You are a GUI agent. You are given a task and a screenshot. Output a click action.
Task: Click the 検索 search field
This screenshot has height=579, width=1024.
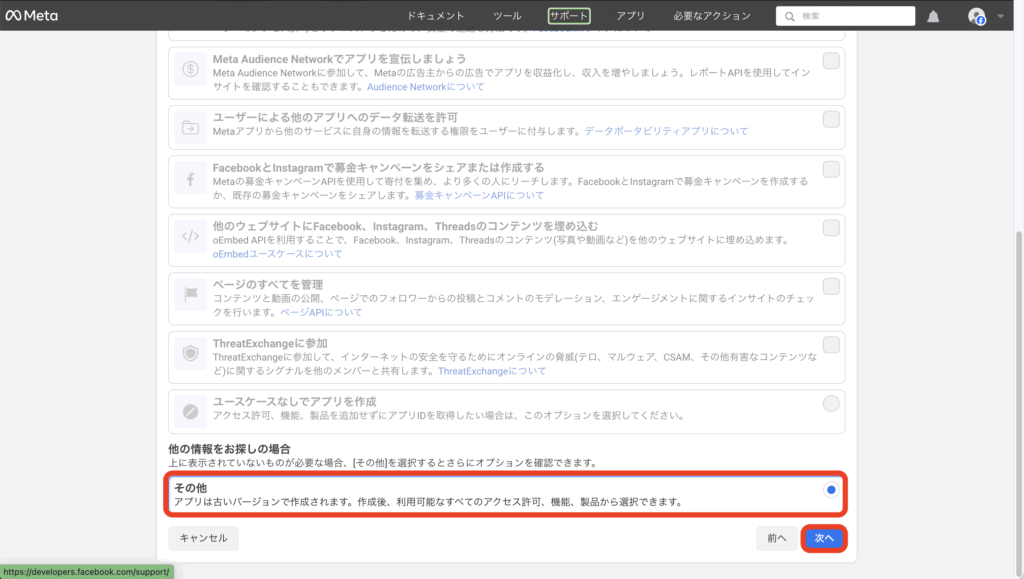pyautogui.click(x=845, y=16)
